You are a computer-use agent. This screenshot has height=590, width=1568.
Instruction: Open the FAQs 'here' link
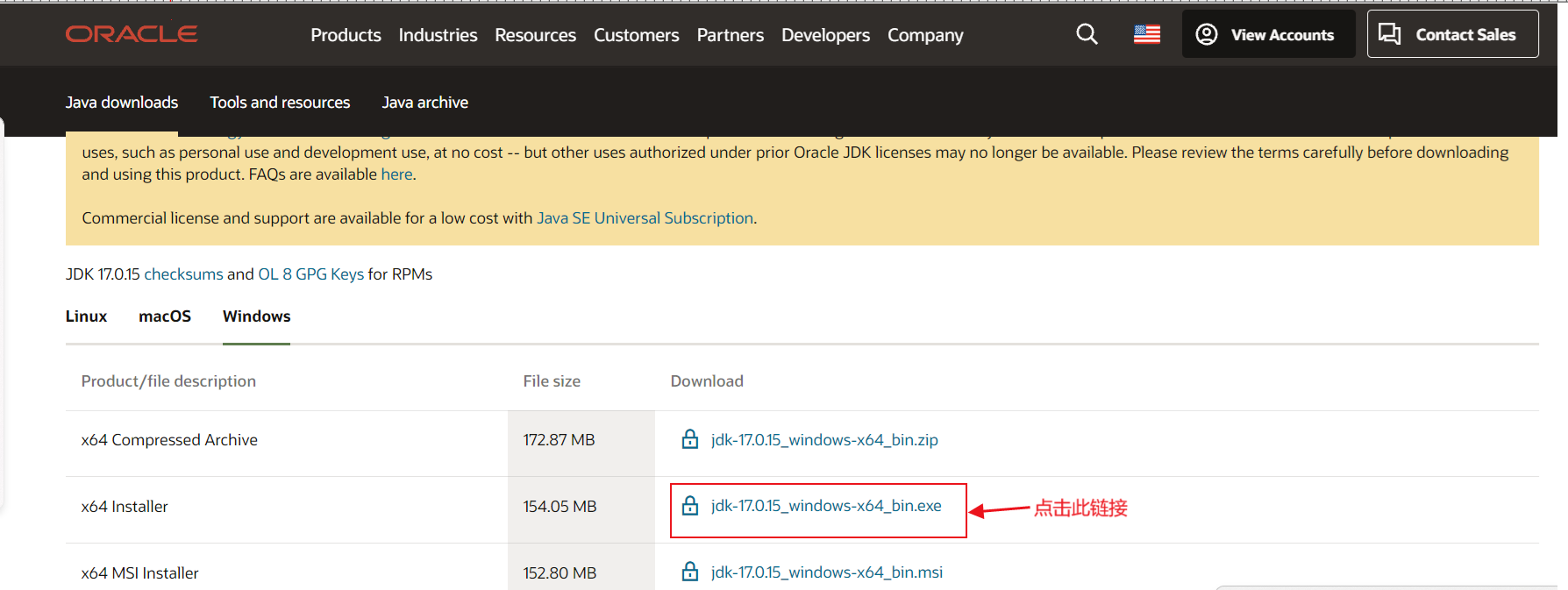396,174
